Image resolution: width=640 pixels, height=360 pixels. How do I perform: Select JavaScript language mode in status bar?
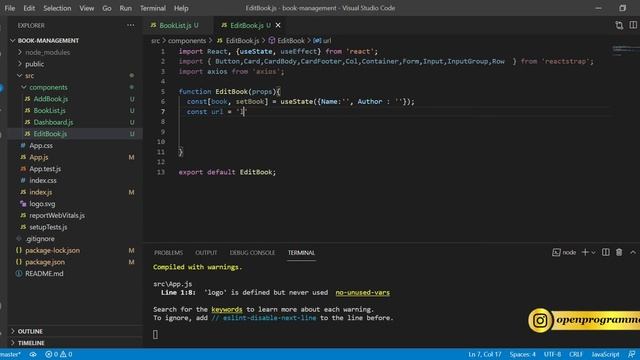click(605, 354)
